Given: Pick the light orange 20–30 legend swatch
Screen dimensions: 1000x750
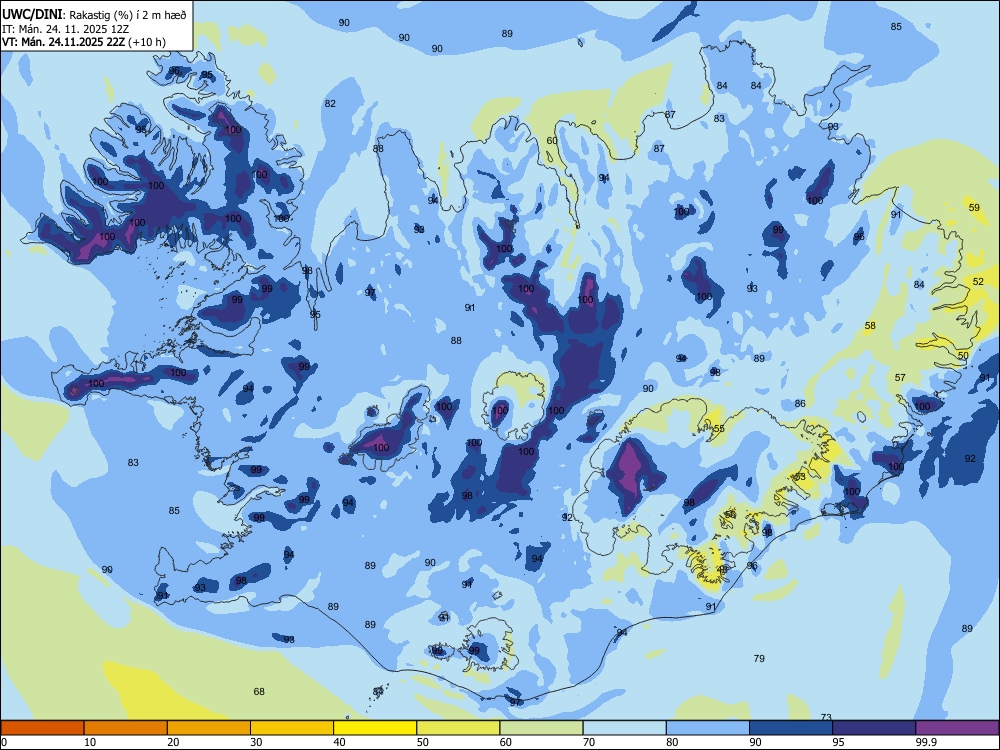Looking at the screenshot, I should [209, 728].
